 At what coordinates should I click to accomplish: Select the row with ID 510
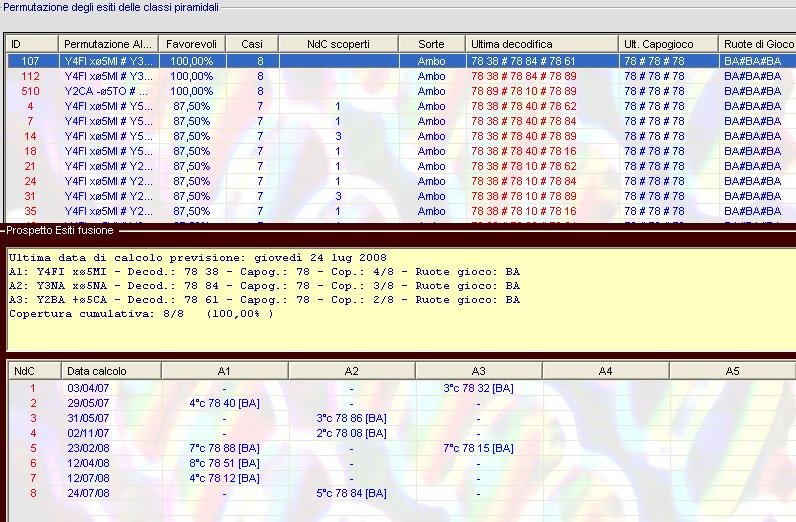pyautogui.click(x=401, y=91)
